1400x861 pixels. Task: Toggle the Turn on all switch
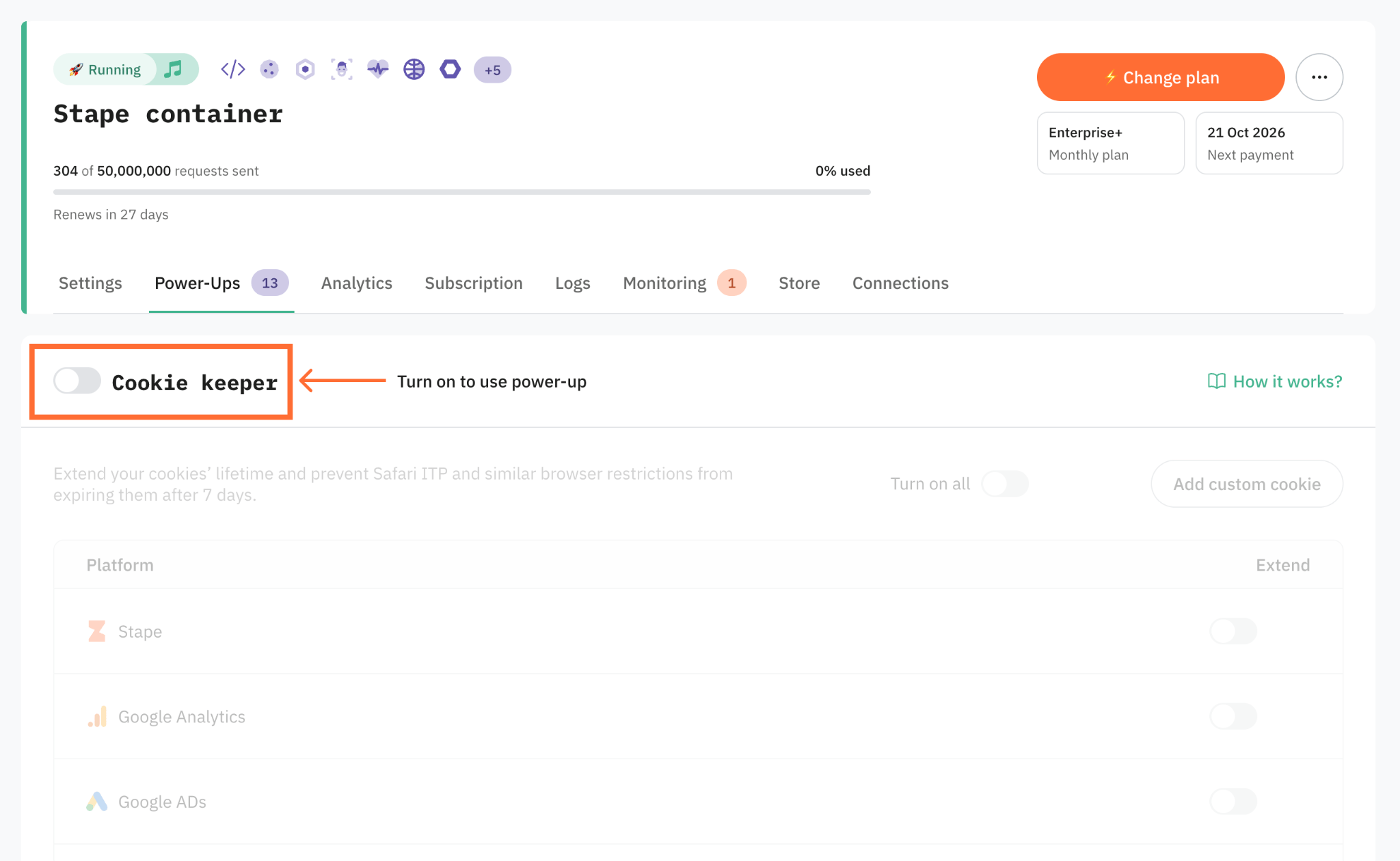pyautogui.click(x=1005, y=484)
